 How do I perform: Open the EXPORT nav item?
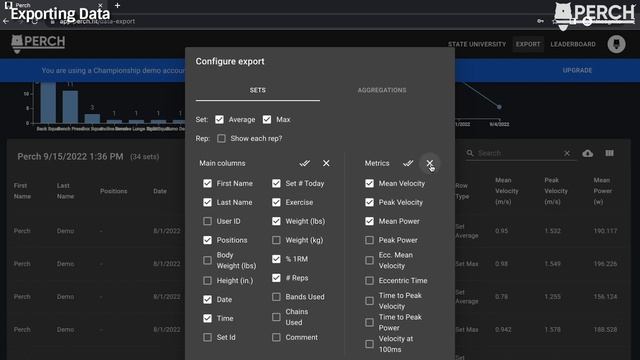[528, 44]
